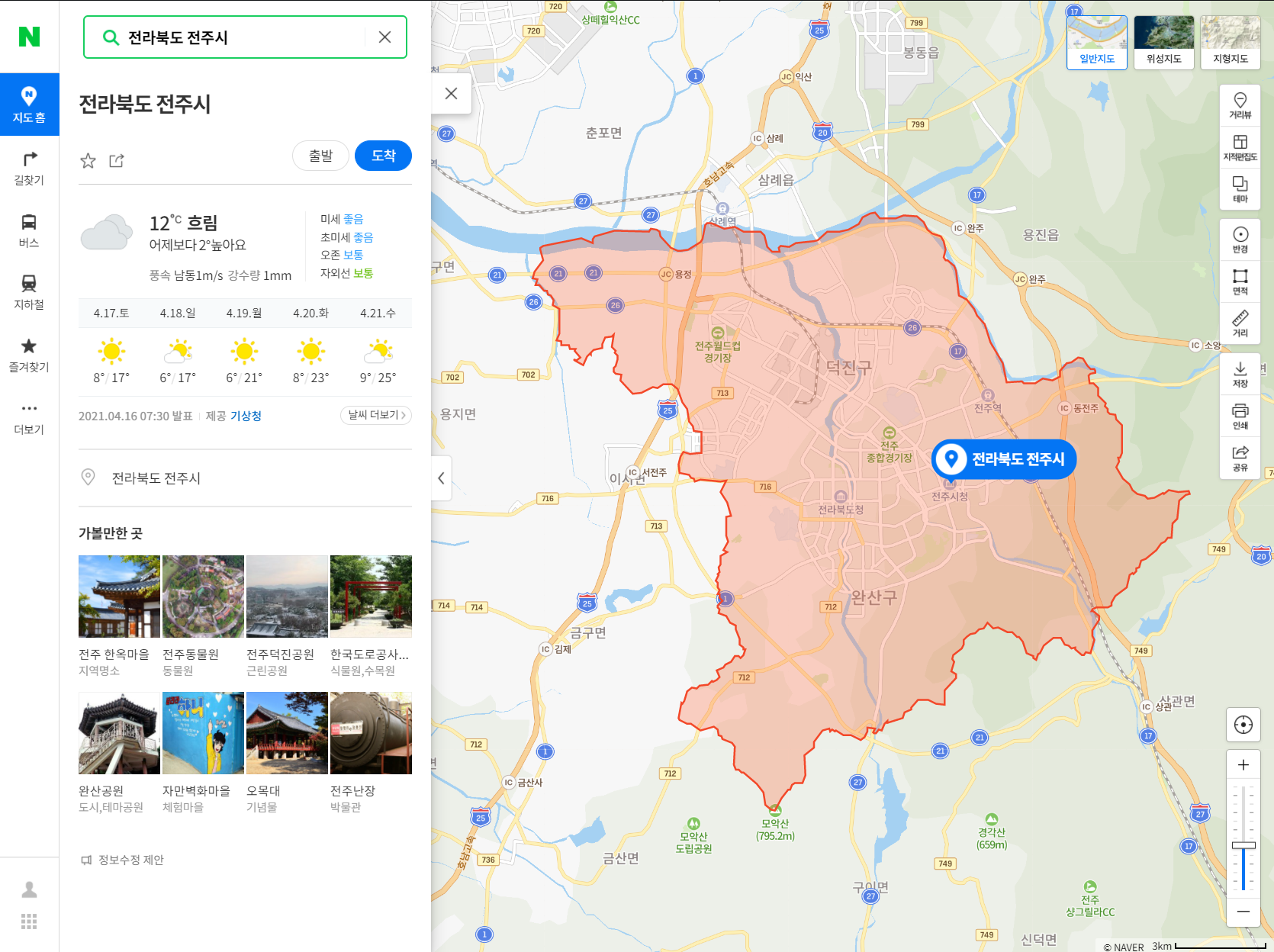Open the 오목대 photo thumbnail
Image resolution: width=1274 pixels, height=952 pixels.
click(x=287, y=733)
